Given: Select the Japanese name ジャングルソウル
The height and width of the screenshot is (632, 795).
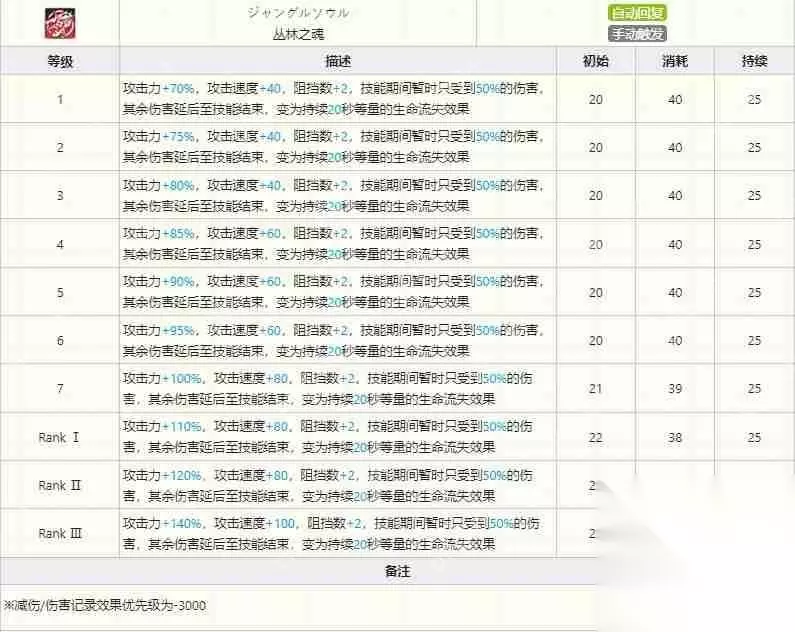Looking at the screenshot, I should tap(298, 13).
